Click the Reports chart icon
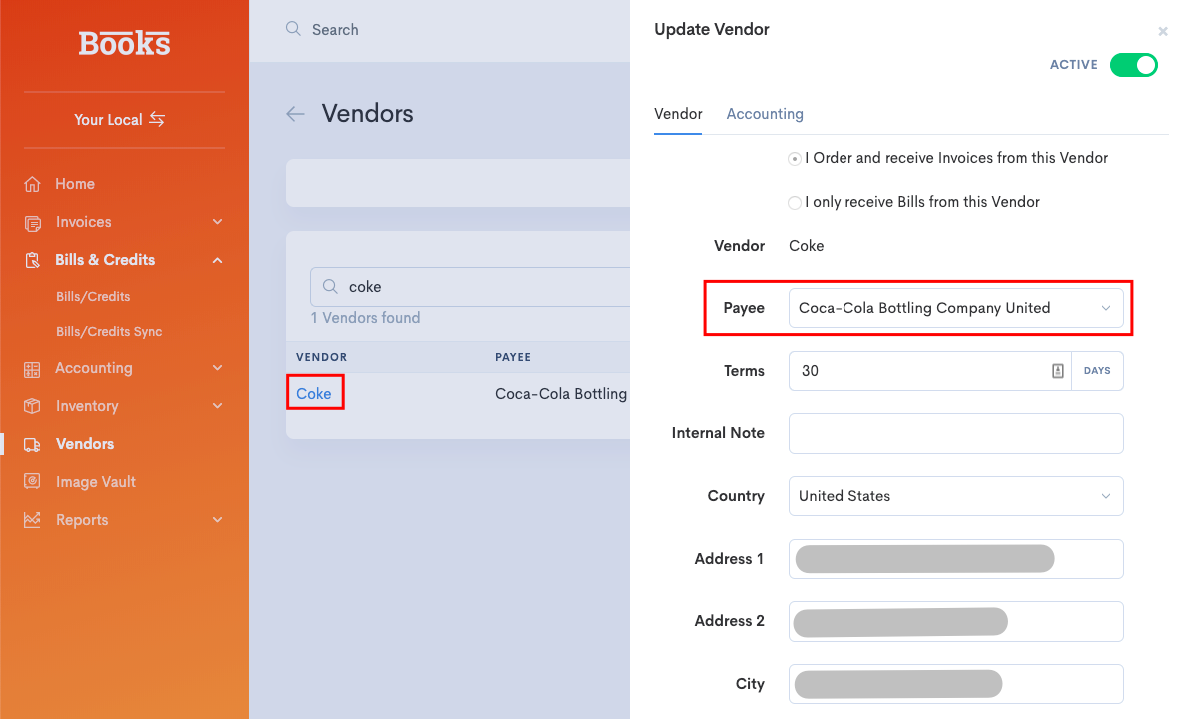The height and width of the screenshot is (719, 1189). [33, 520]
